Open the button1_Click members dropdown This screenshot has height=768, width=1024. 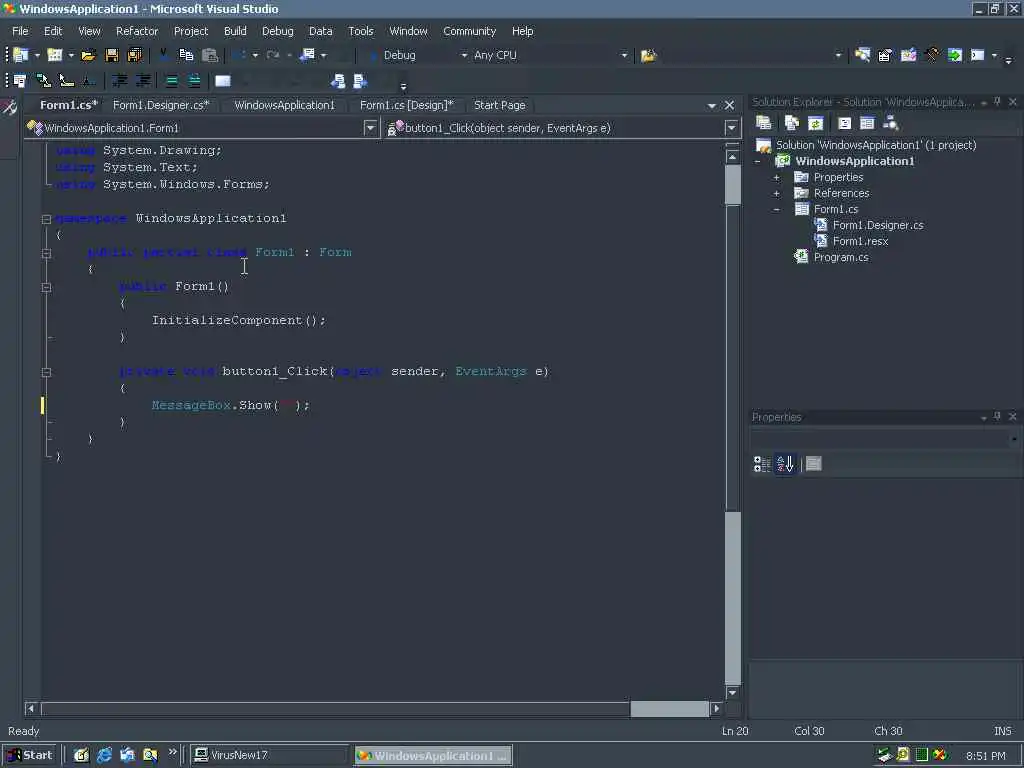point(731,128)
